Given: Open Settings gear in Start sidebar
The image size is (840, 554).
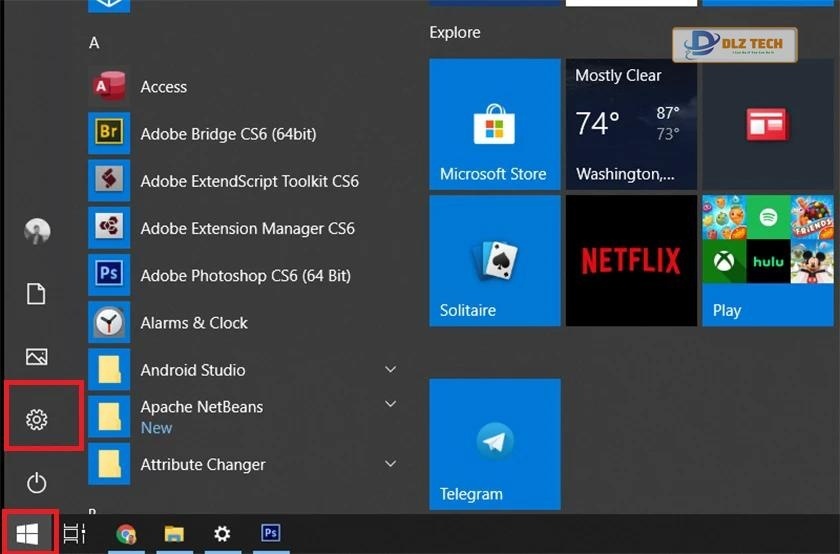Looking at the screenshot, I should (37, 420).
